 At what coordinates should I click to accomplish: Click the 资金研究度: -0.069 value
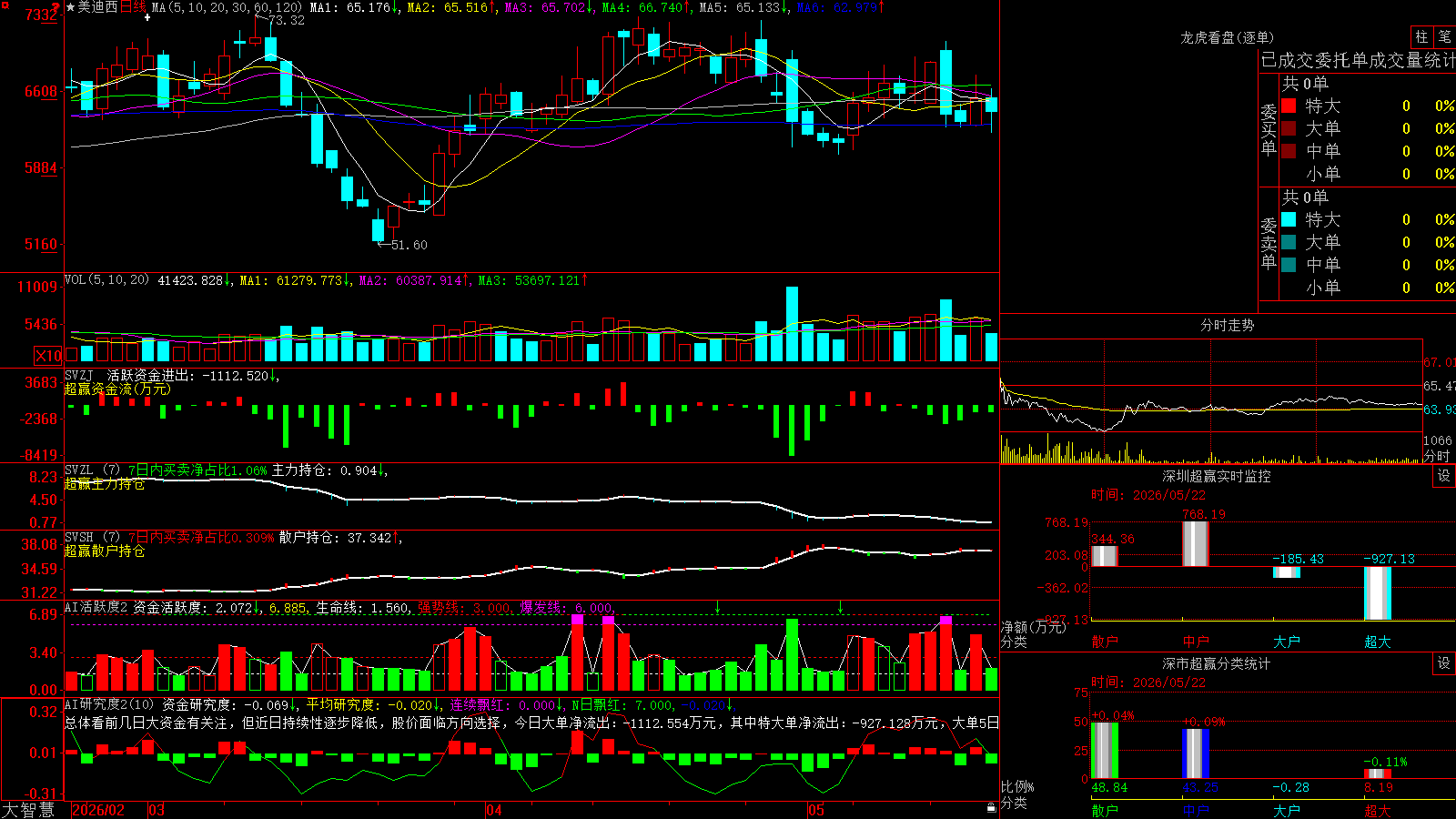229,704
